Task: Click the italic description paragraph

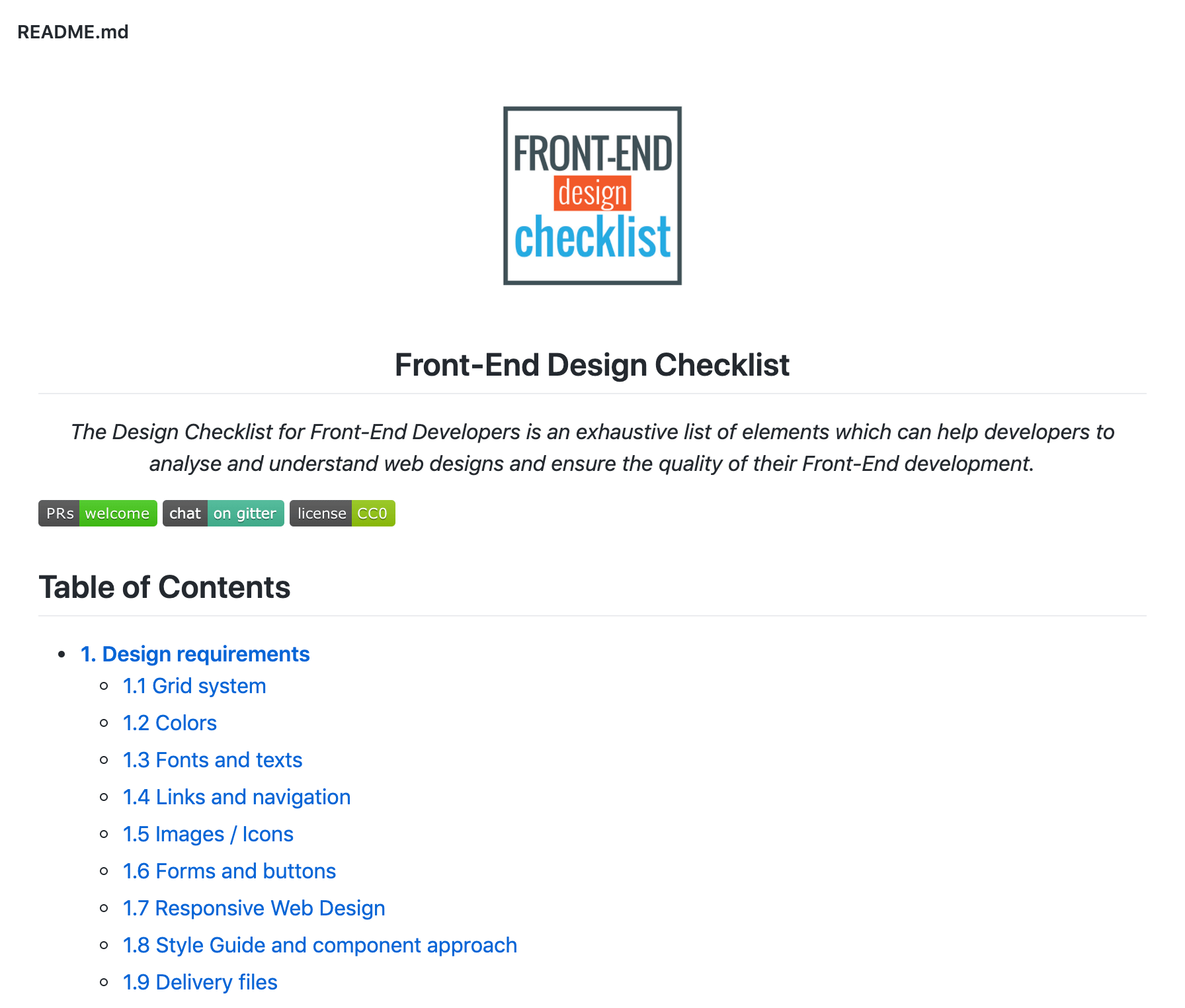Action: pos(592,448)
